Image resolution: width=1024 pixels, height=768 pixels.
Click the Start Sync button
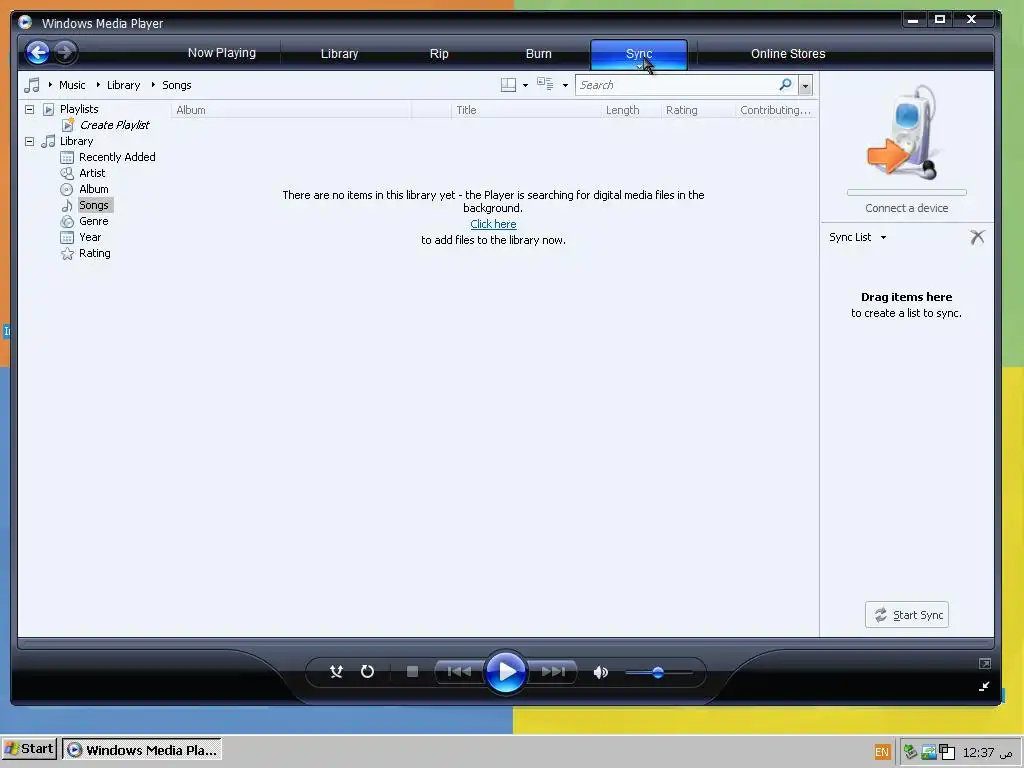click(906, 615)
